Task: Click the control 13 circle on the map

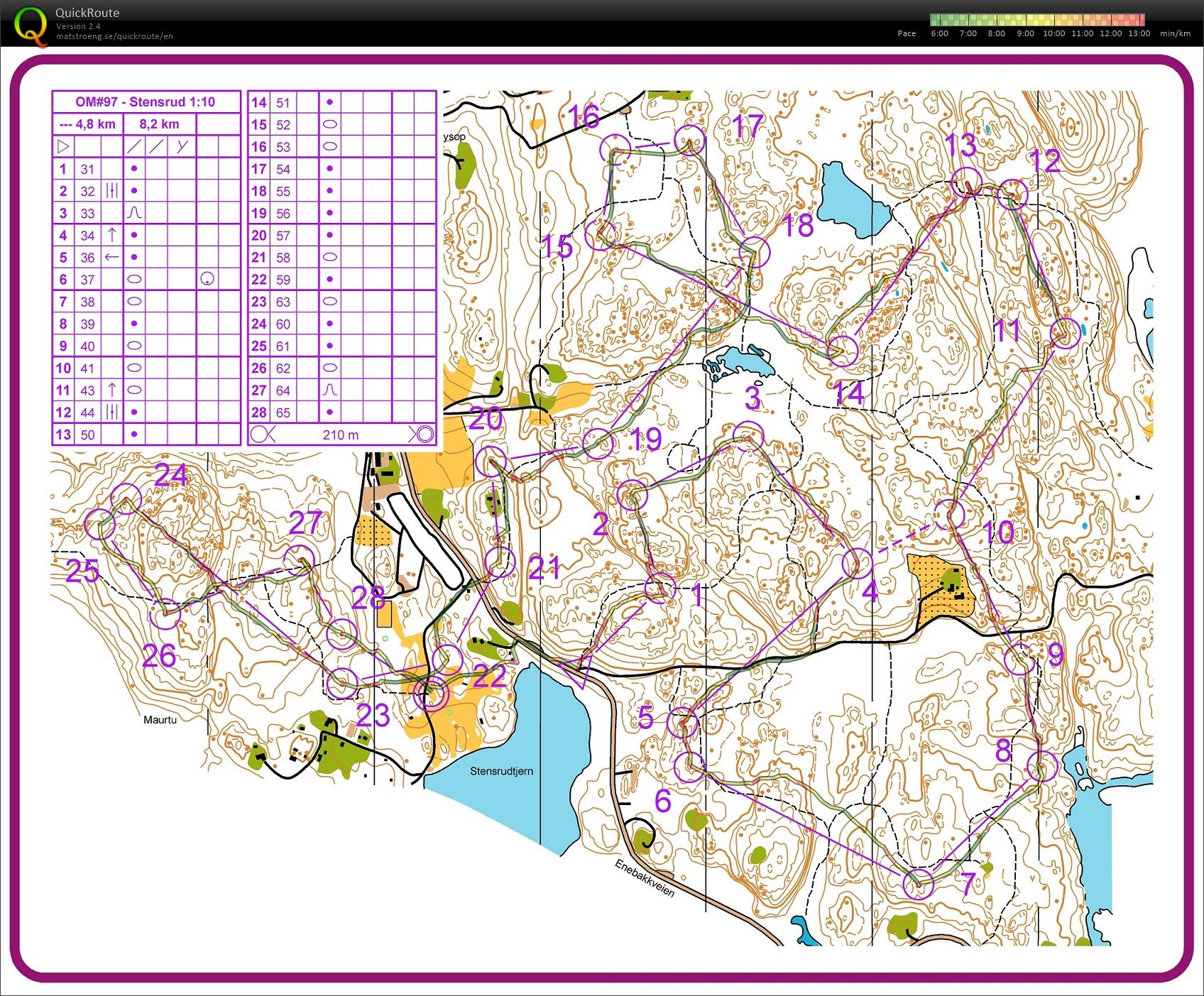Action: [966, 183]
